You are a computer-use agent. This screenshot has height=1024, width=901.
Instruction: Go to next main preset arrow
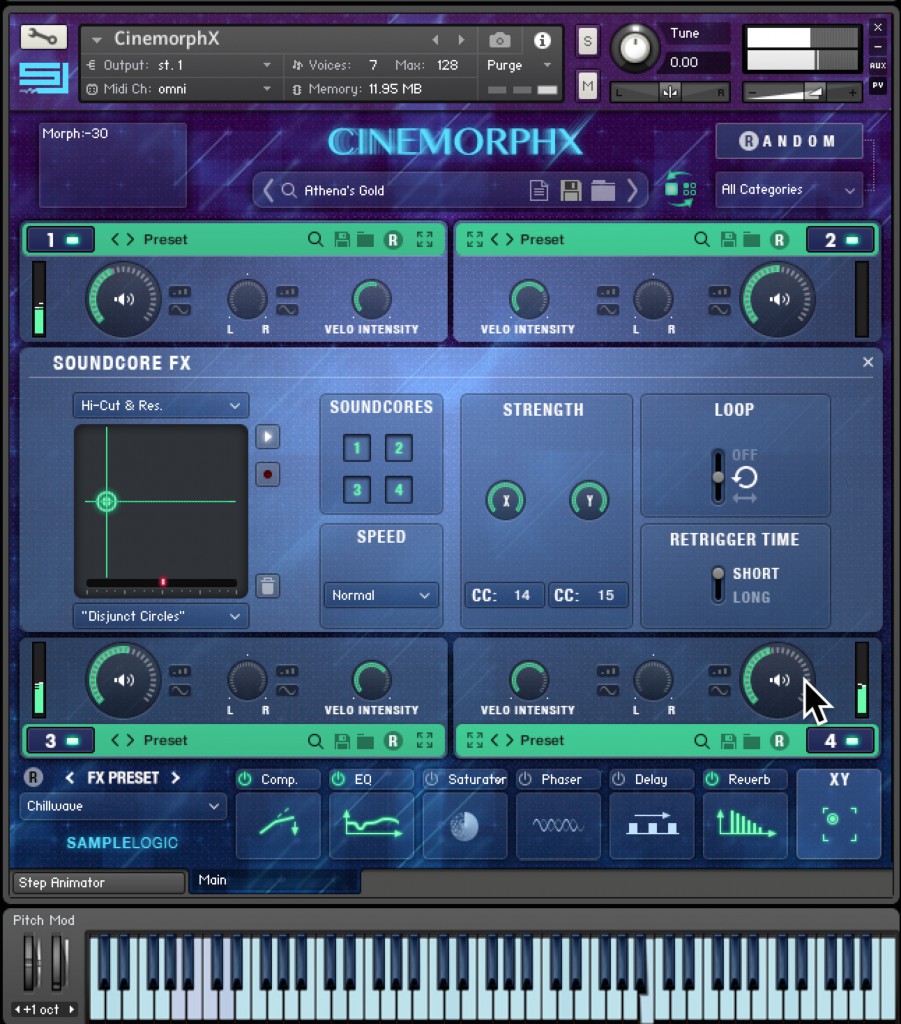pyautogui.click(x=632, y=191)
